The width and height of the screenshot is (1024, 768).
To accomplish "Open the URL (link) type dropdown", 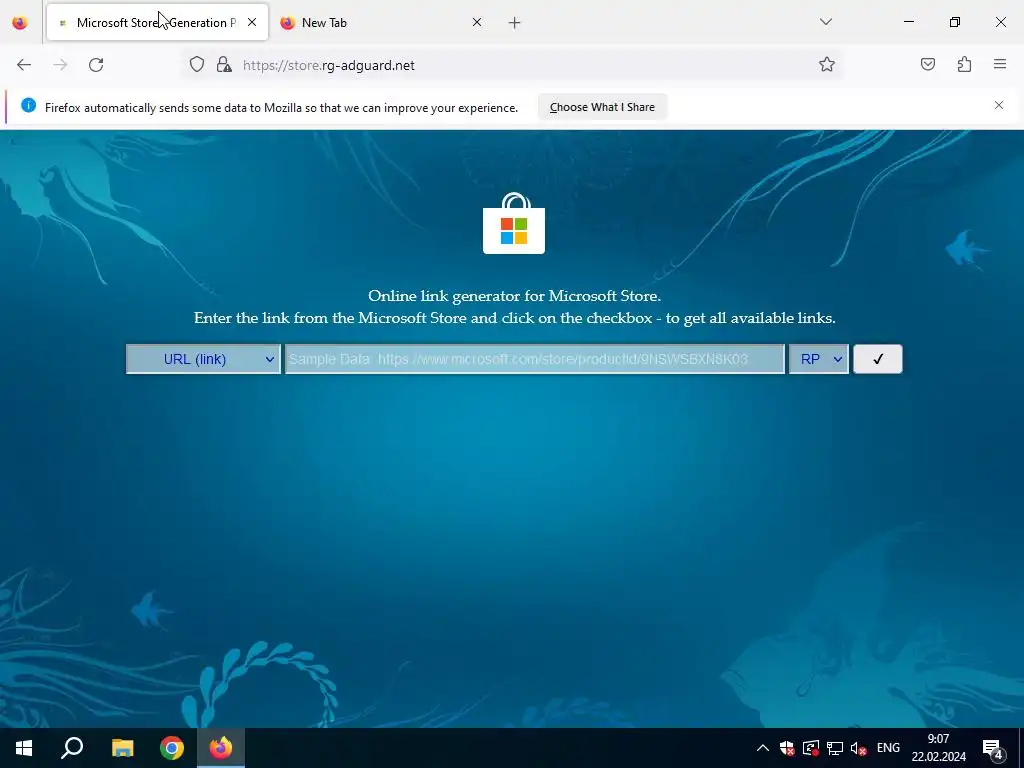I will [203, 359].
